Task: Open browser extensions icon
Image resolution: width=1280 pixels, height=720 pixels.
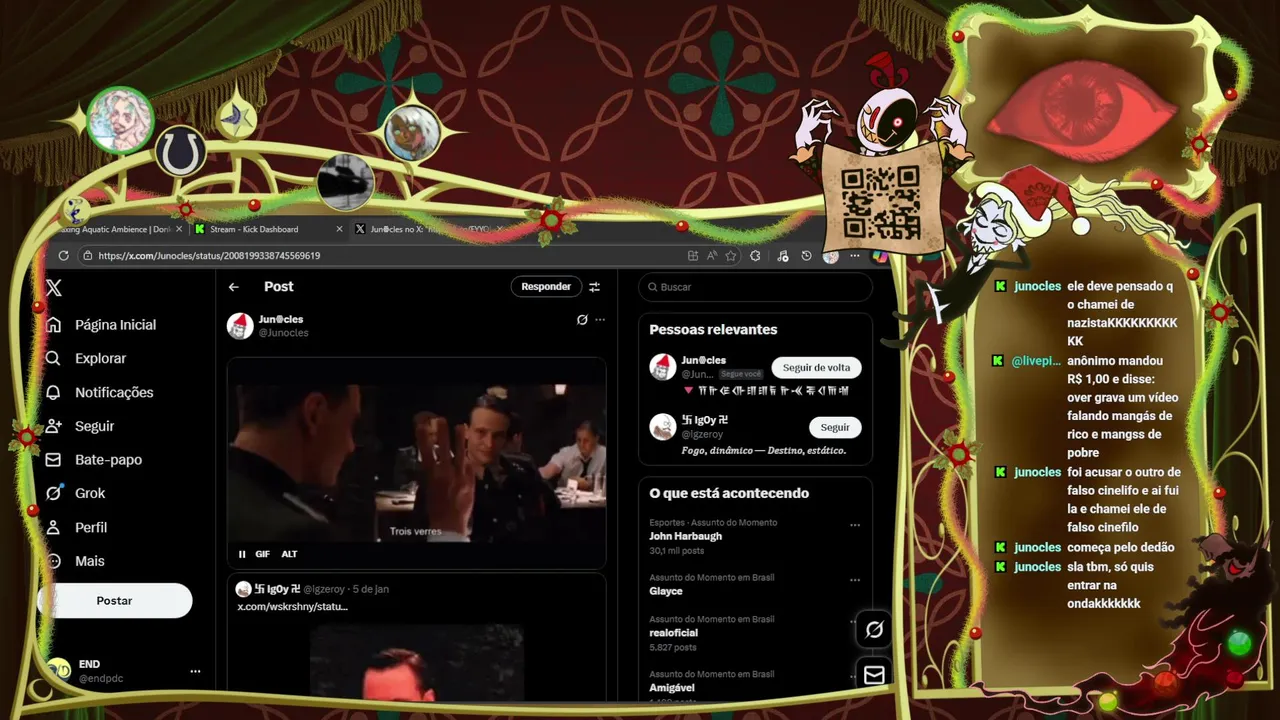Action: (755, 256)
